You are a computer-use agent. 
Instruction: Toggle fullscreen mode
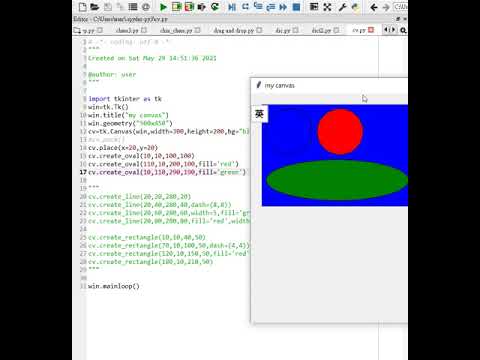327,7
